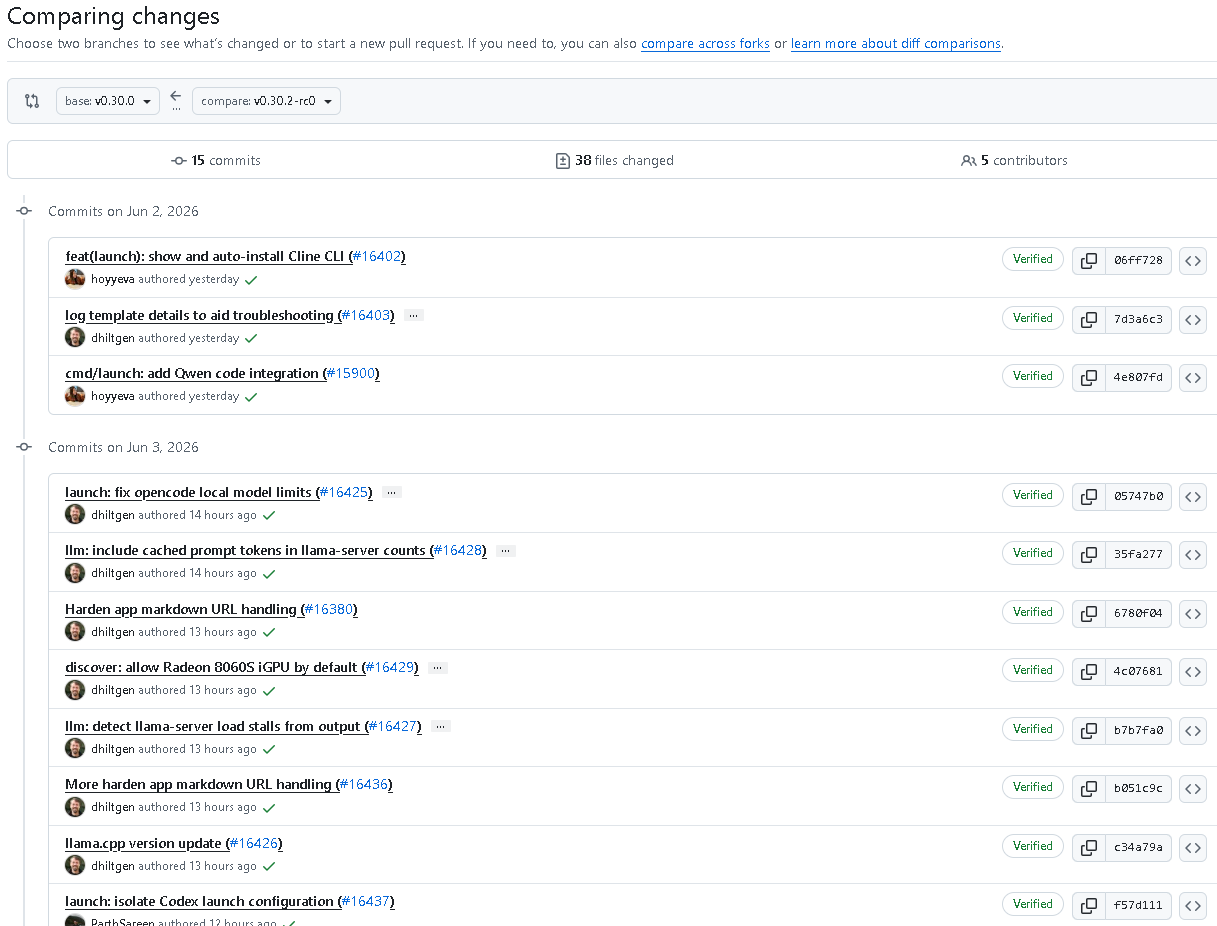Viewport: 1217px width, 926px height.
Task: View checks status on llama.cpp version update commit
Action: [269, 867]
